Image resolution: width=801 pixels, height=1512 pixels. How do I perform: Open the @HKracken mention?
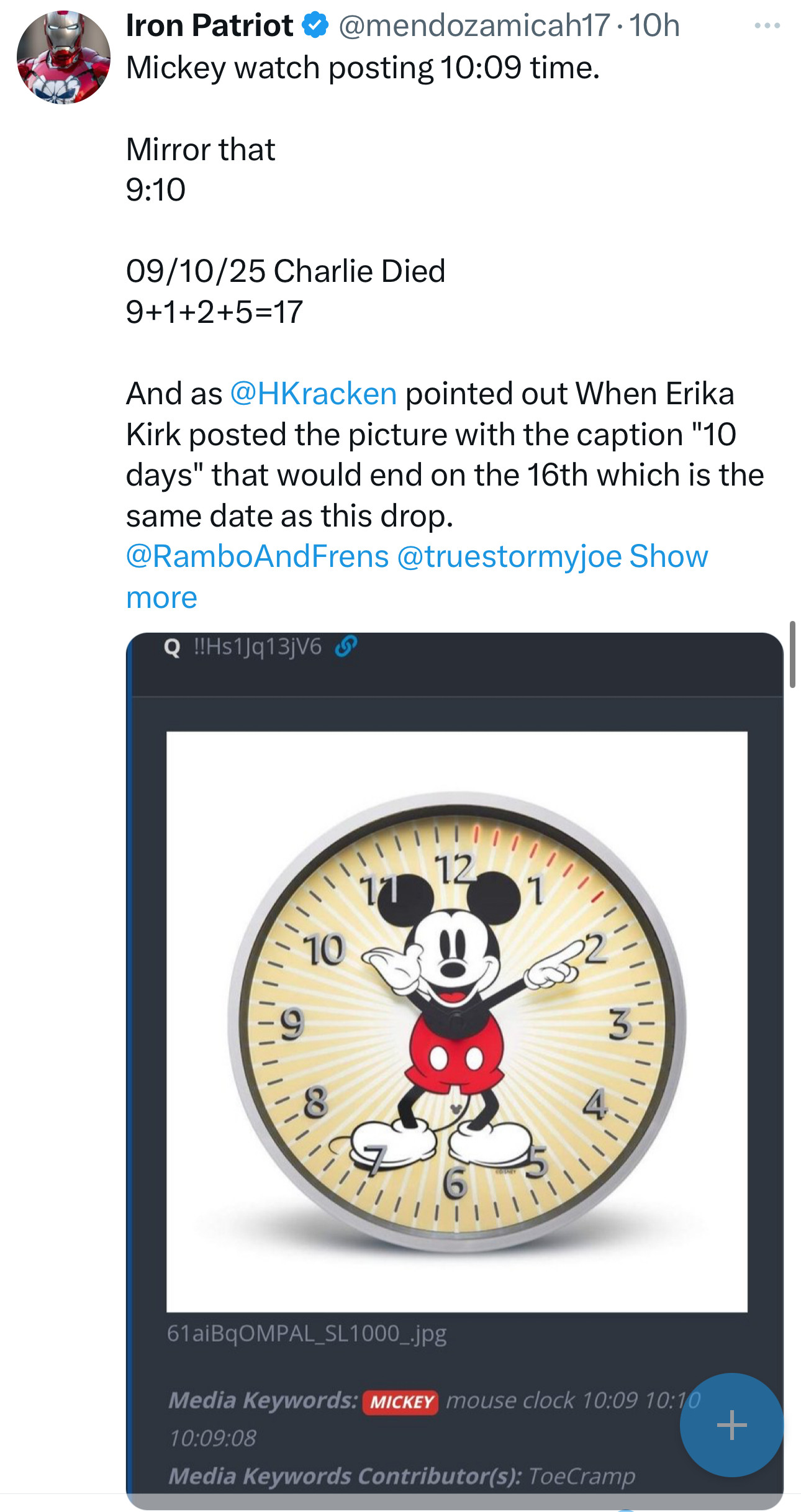tap(314, 394)
